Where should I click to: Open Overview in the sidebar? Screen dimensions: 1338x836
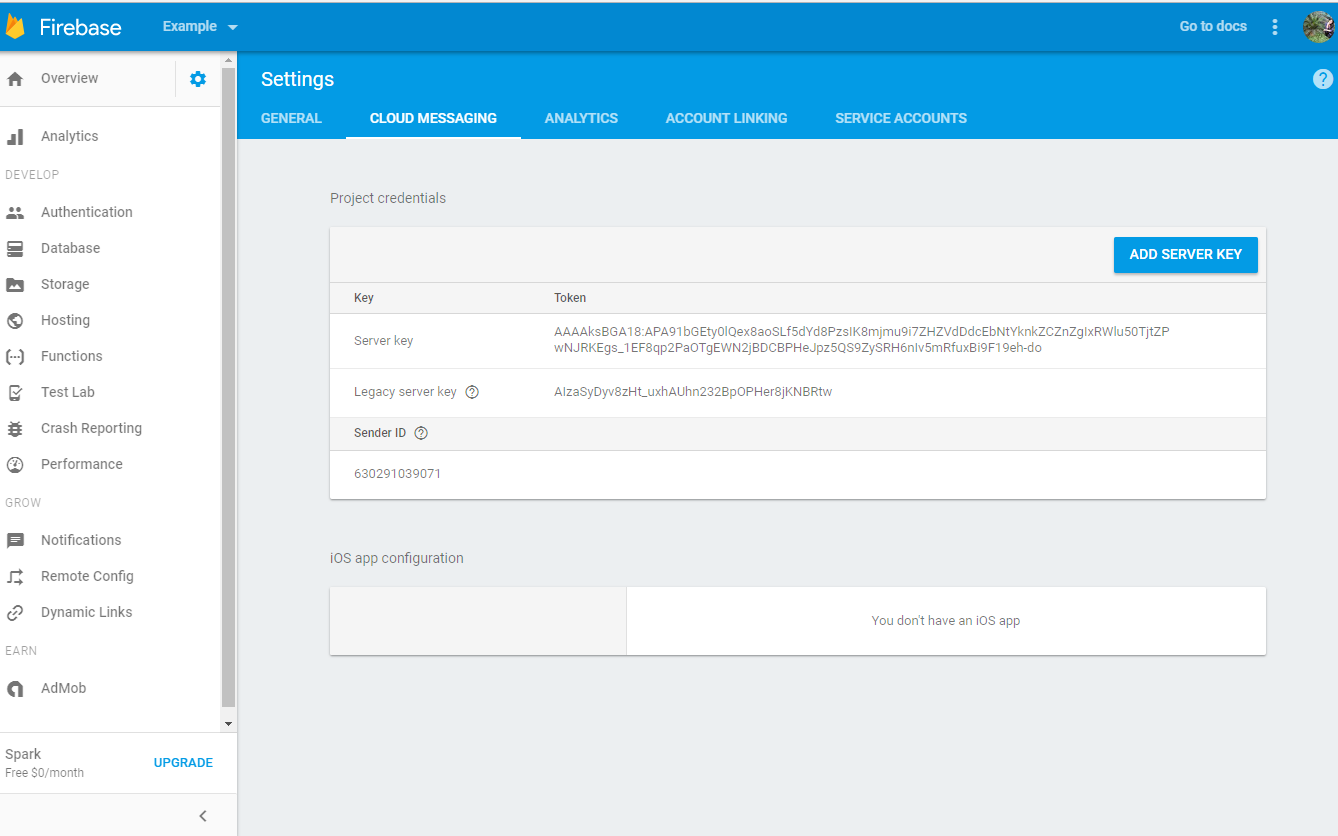pyautogui.click(x=69, y=78)
